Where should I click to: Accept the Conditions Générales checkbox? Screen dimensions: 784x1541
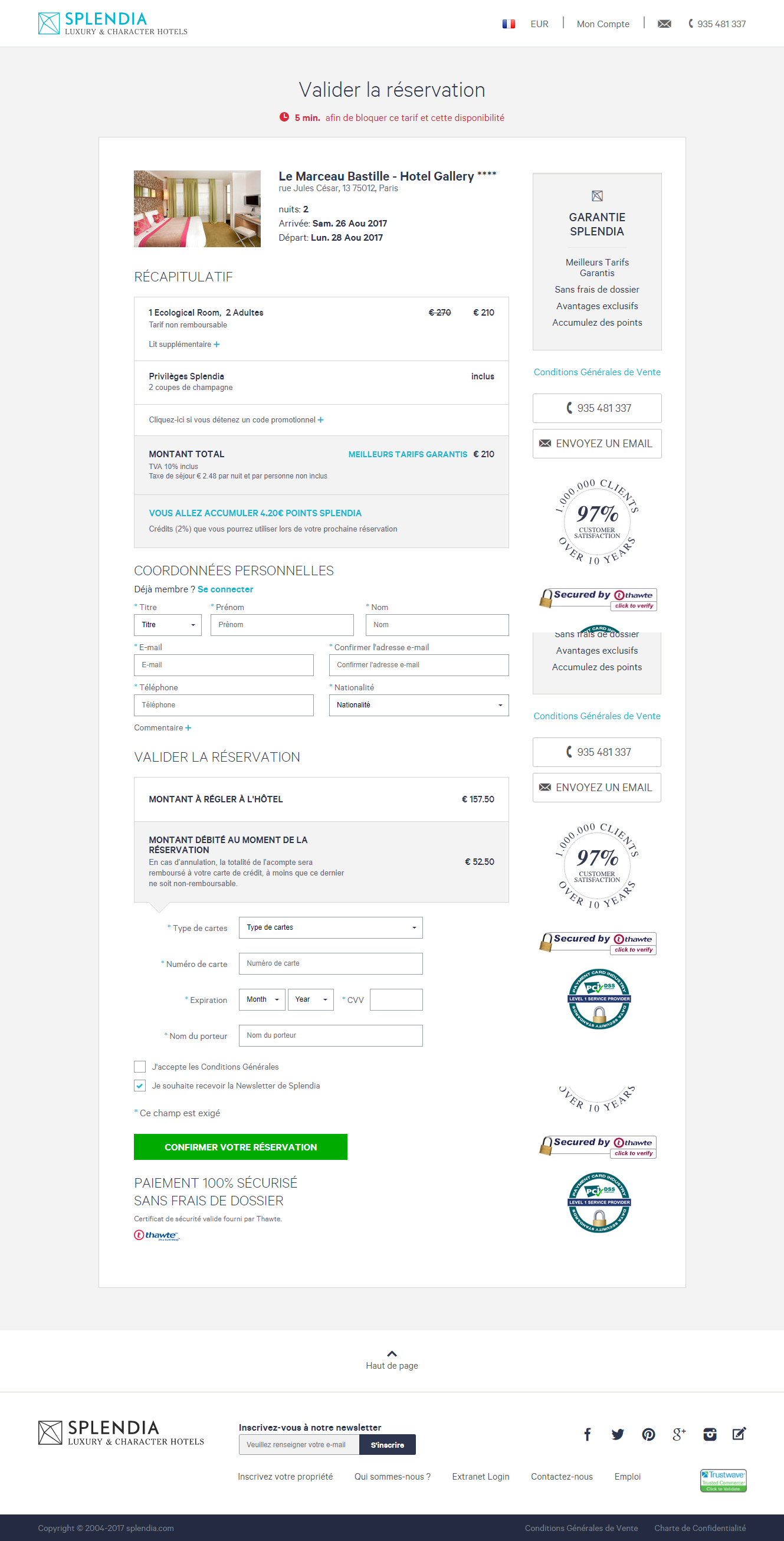(140, 1067)
